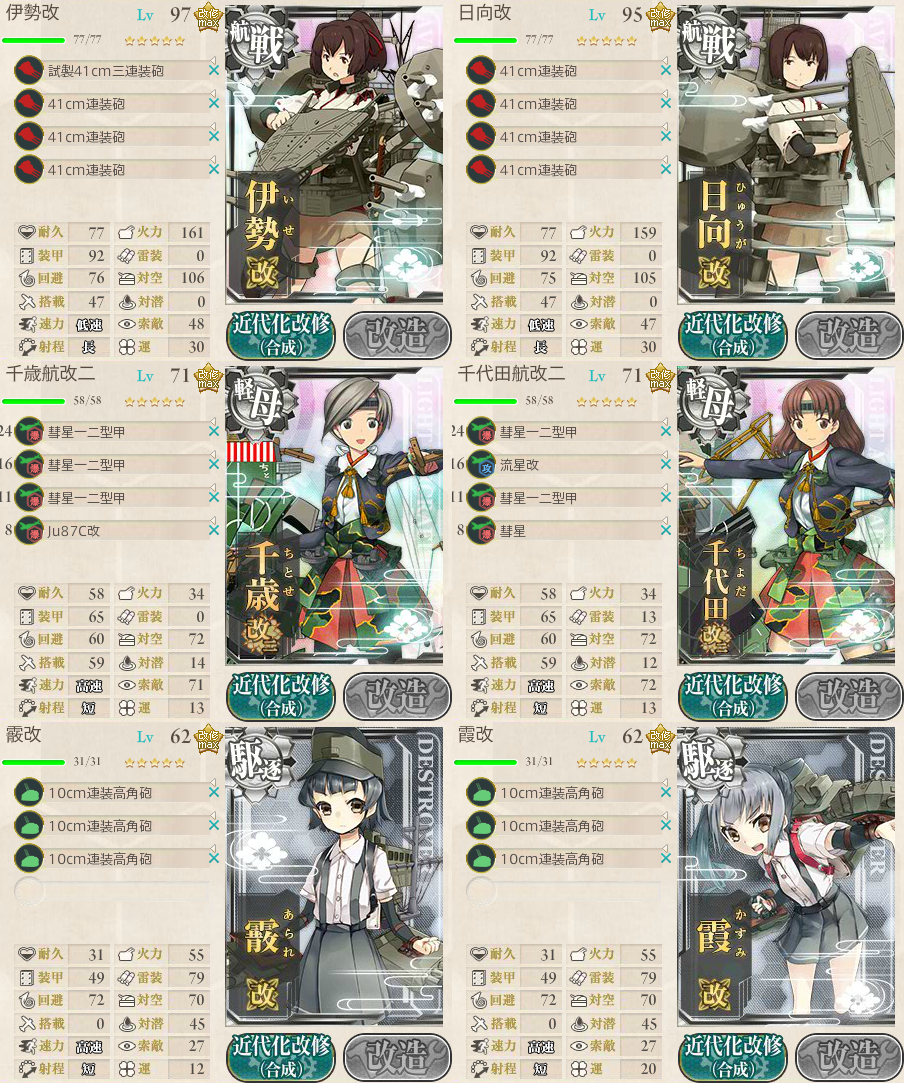Click green dive bomber icon beside Ju87C改
This screenshot has height=1083, width=904.
click(x=29, y=530)
